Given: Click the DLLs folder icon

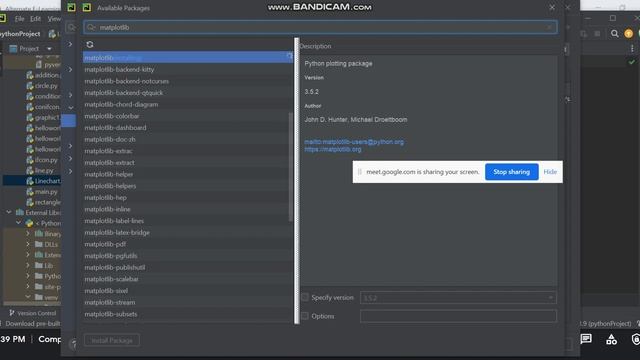Looking at the screenshot, I should click(x=39, y=244).
